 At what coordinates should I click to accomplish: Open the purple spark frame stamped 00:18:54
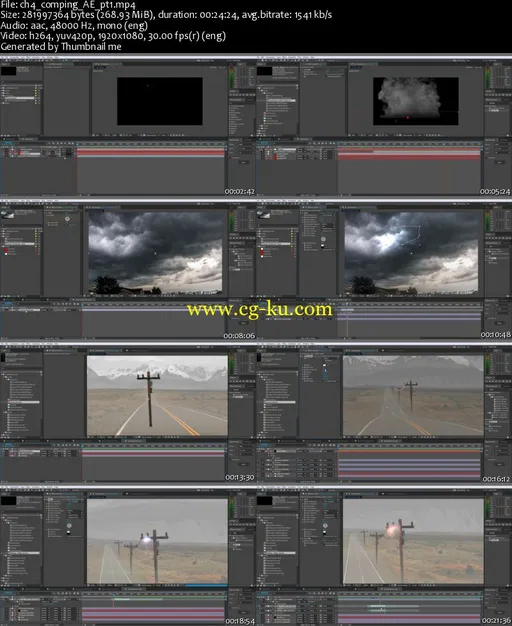128,557
